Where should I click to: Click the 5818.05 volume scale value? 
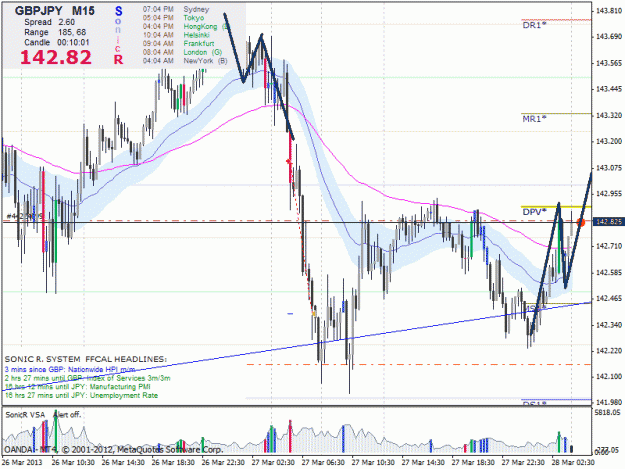click(x=607, y=412)
